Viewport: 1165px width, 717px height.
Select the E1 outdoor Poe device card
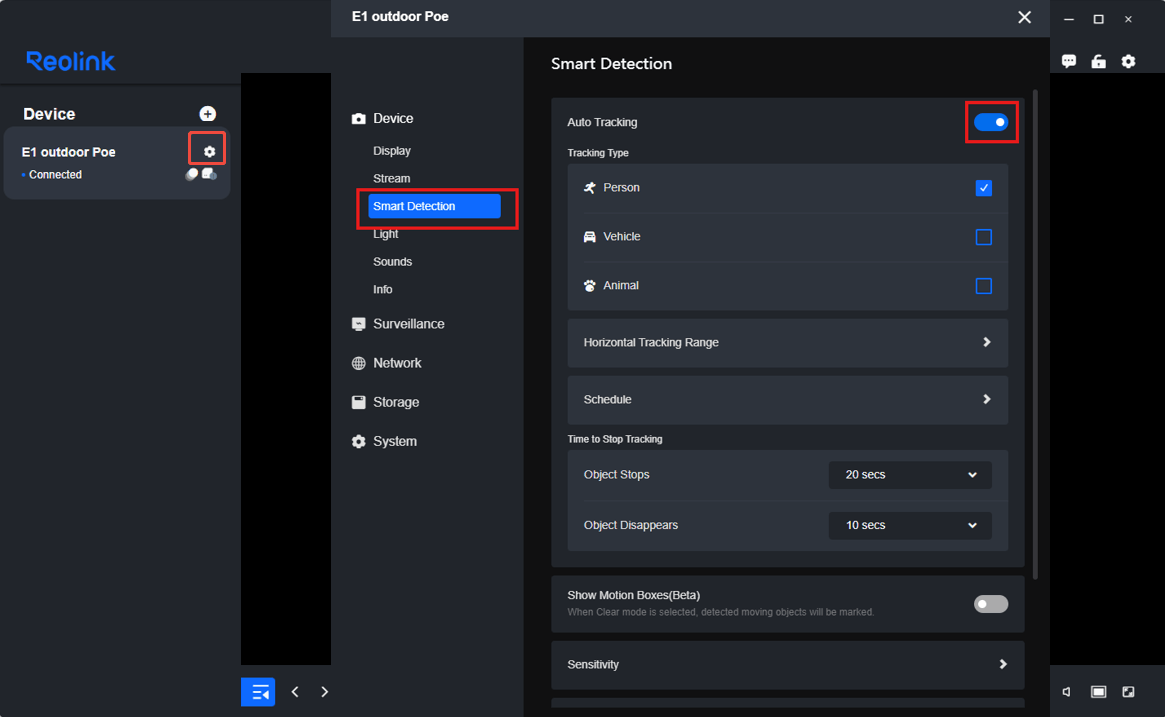click(x=117, y=163)
